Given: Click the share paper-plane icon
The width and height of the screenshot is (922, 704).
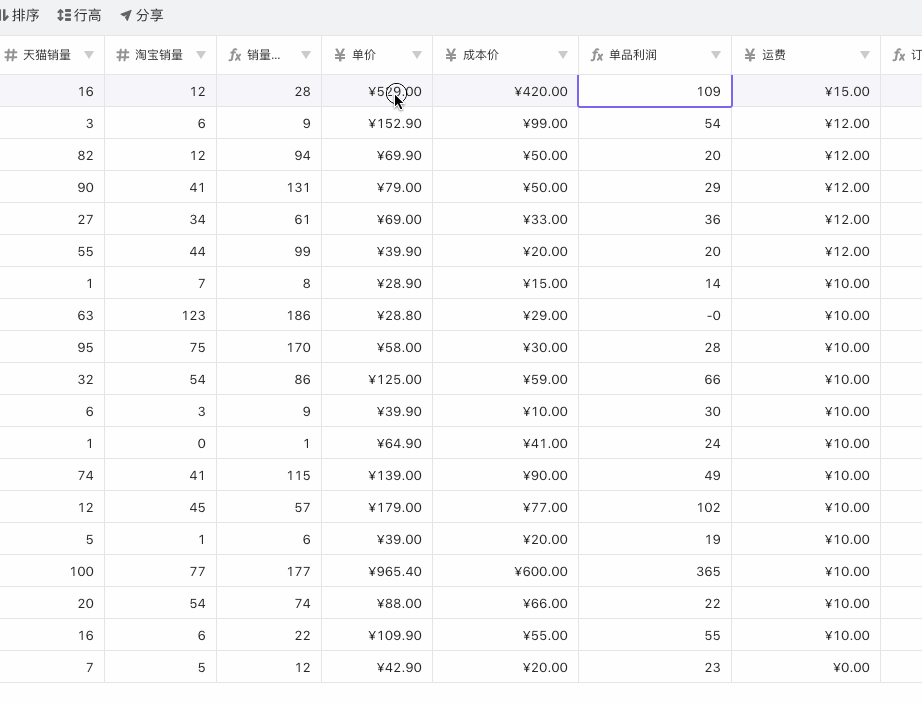Looking at the screenshot, I should 126,16.
